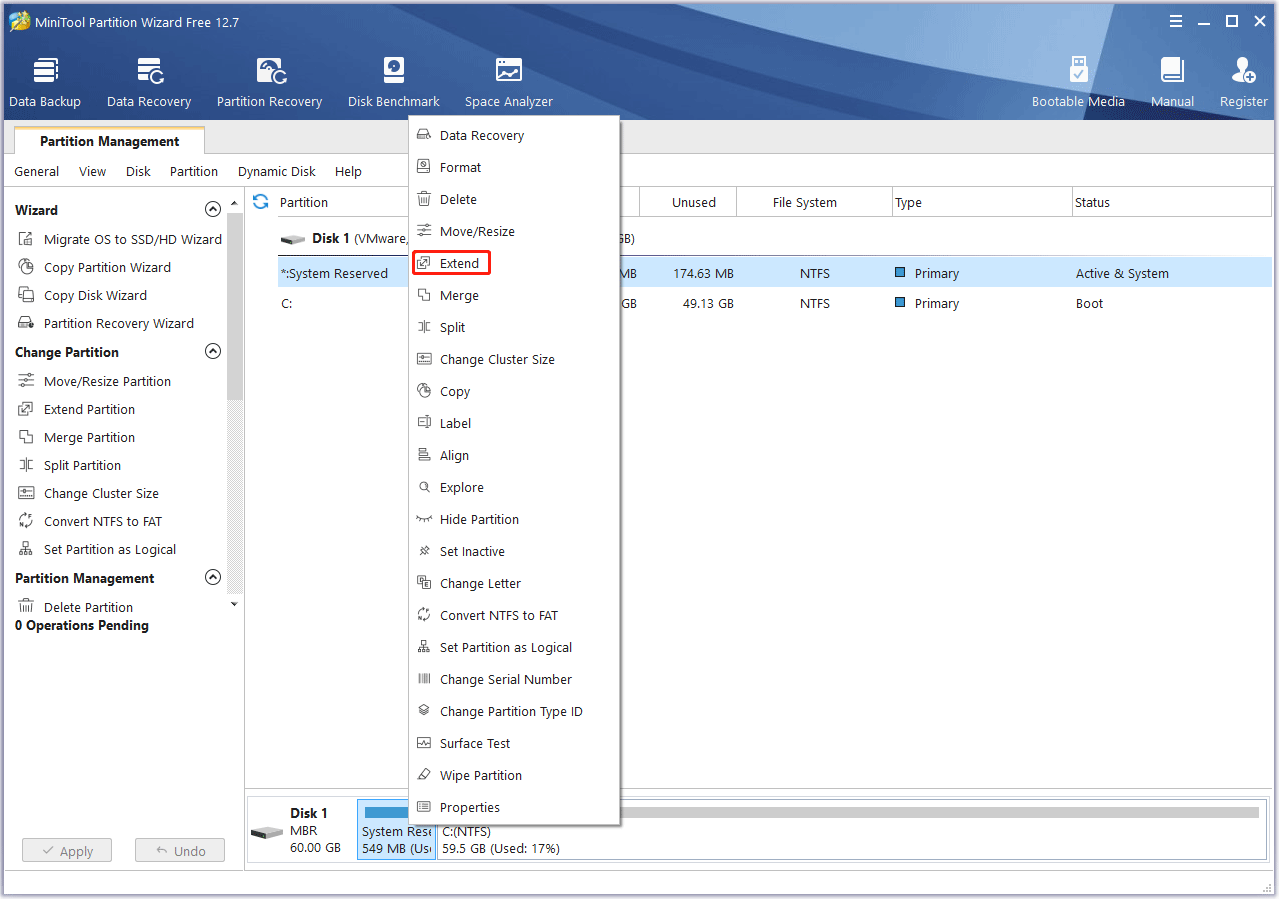1279x900 pixels.
Task: Open the Partition menu
Action: pos(194,171)
